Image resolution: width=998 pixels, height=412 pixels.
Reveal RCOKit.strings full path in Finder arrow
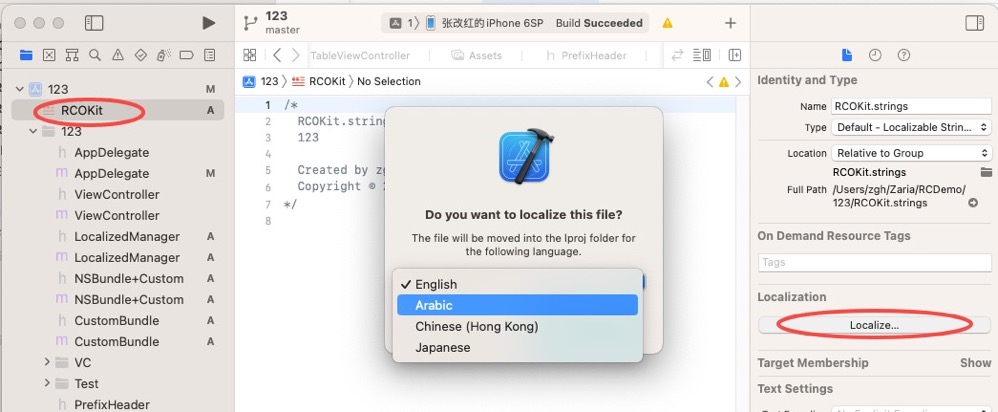(x=973, y=203)
